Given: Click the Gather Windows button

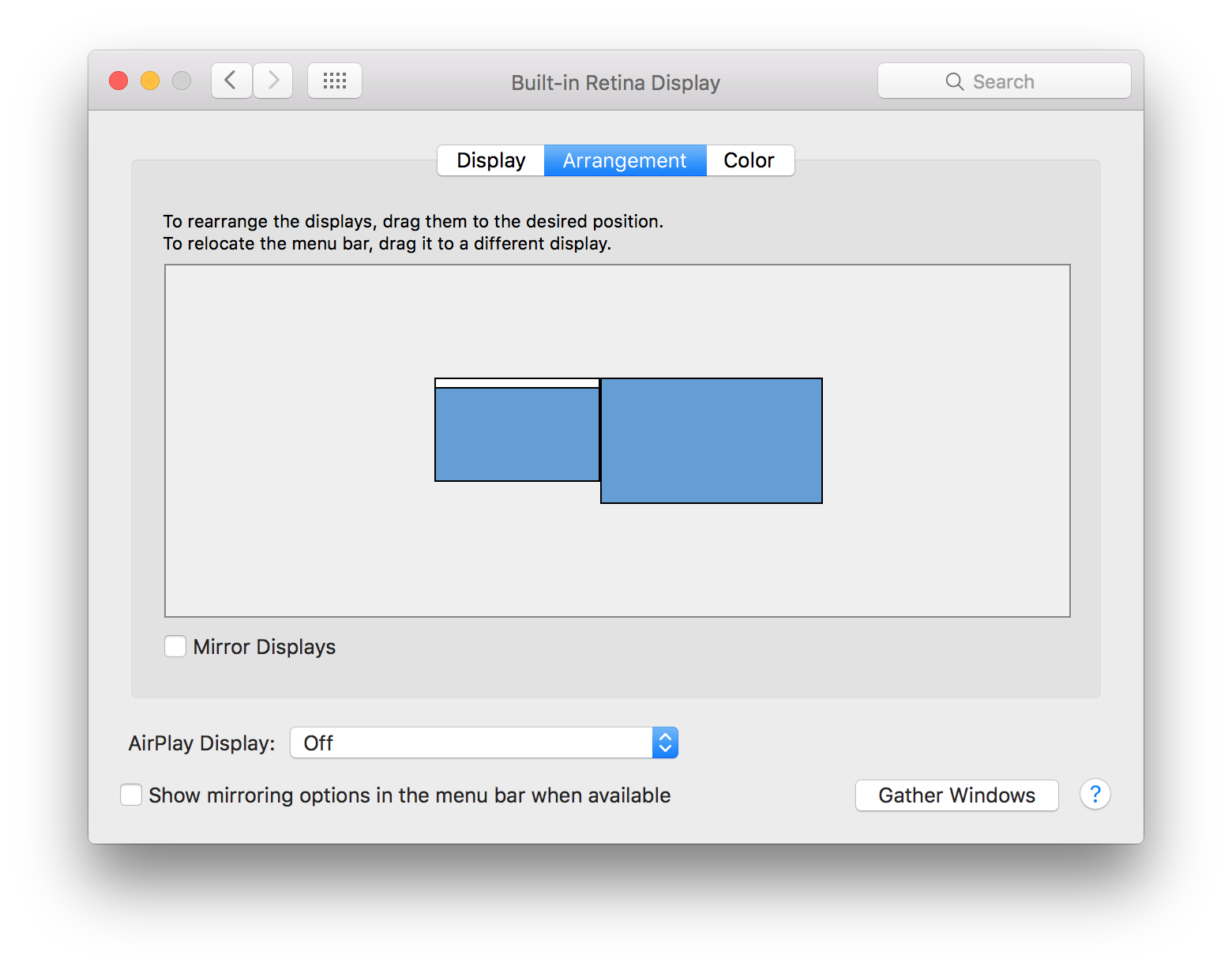Looking at the screenshot, I should click(x=956, y=795).
